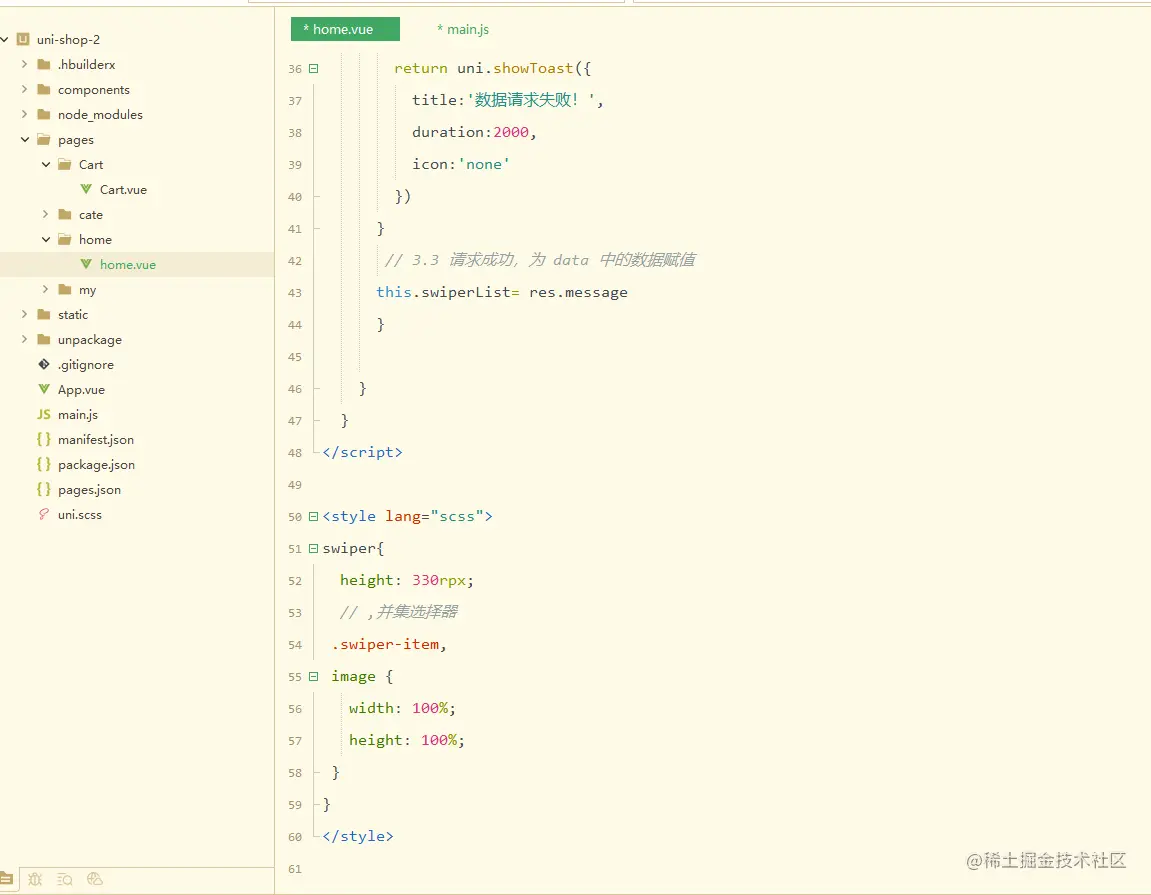Collapse the home folder arrow
This screenshot has height=895, width=1151.
(x=46, y=239)
